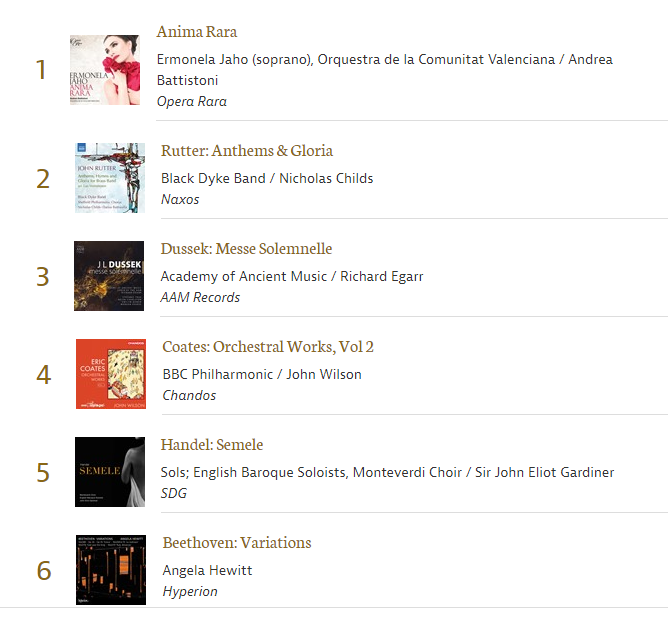Click the Hyperion label text
The height and width of the screenshot is (626, 668).
[x=190, y=591]
